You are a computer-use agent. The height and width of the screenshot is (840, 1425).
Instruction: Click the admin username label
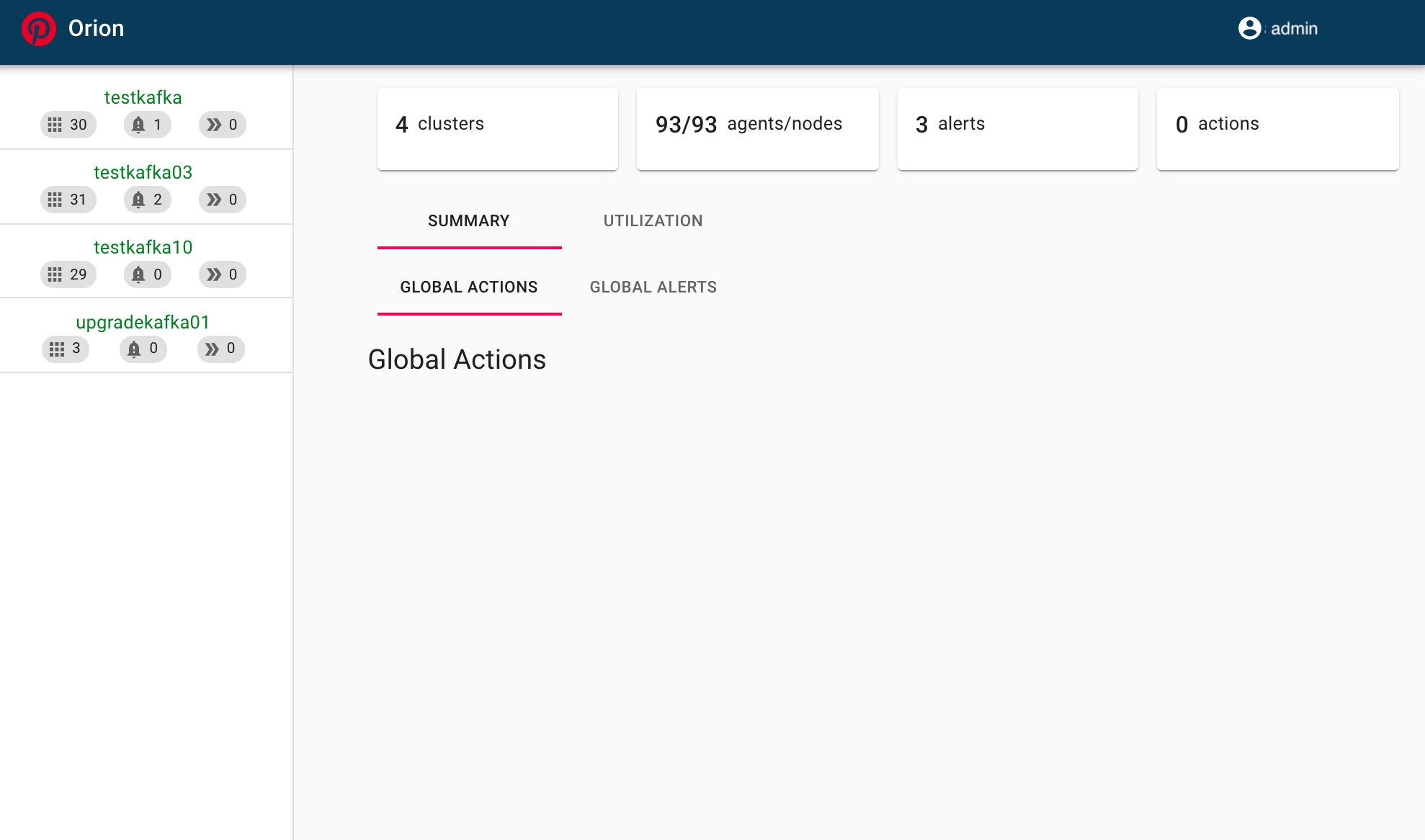[x=1294, y=29]
